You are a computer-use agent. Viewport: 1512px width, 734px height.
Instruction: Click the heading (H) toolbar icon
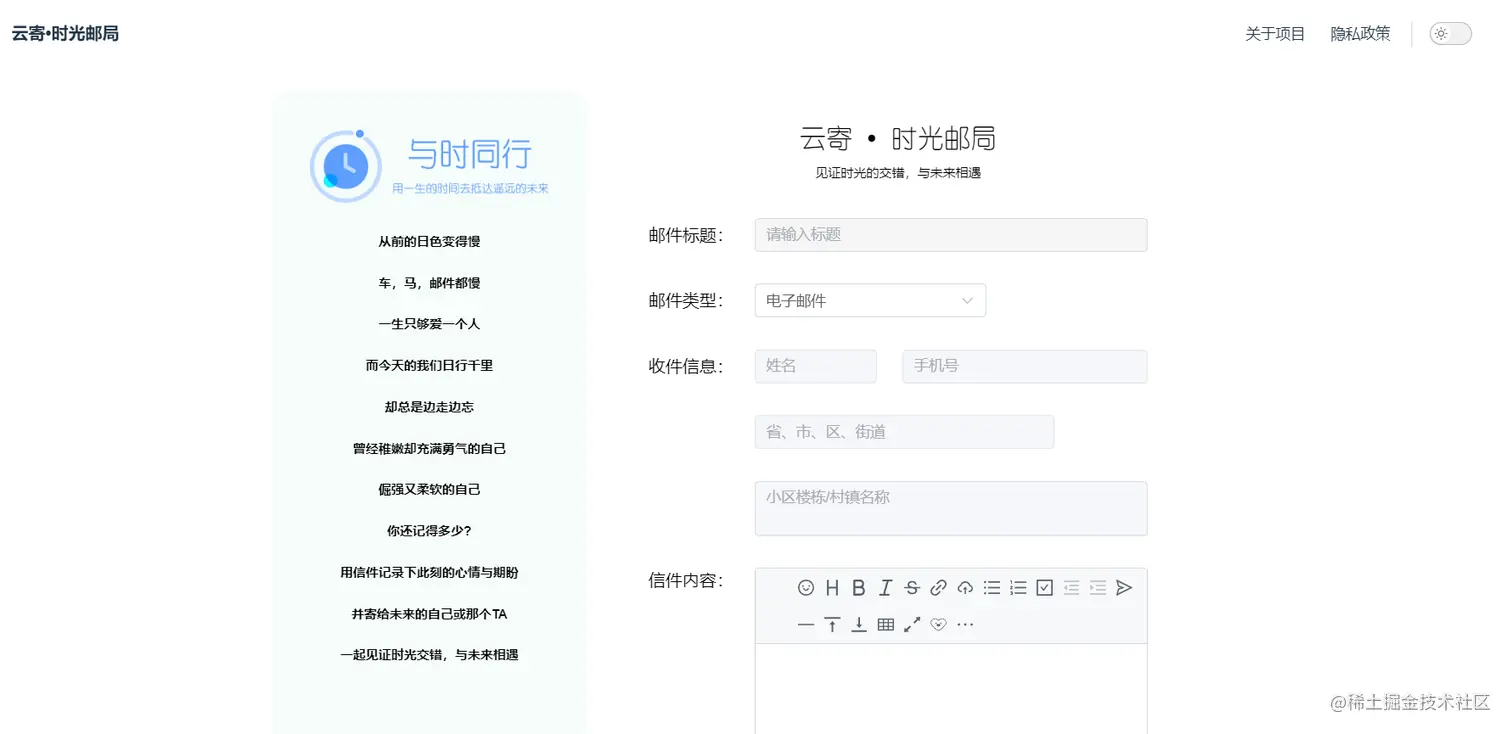point(832,588)
